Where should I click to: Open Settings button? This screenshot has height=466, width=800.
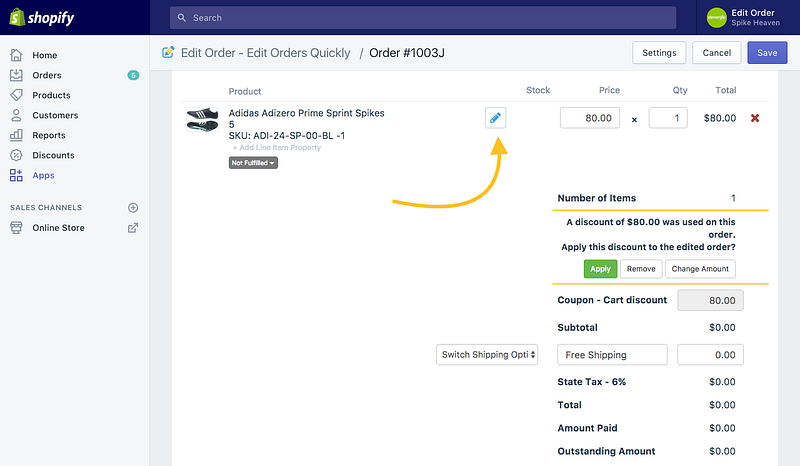[659, 53]
